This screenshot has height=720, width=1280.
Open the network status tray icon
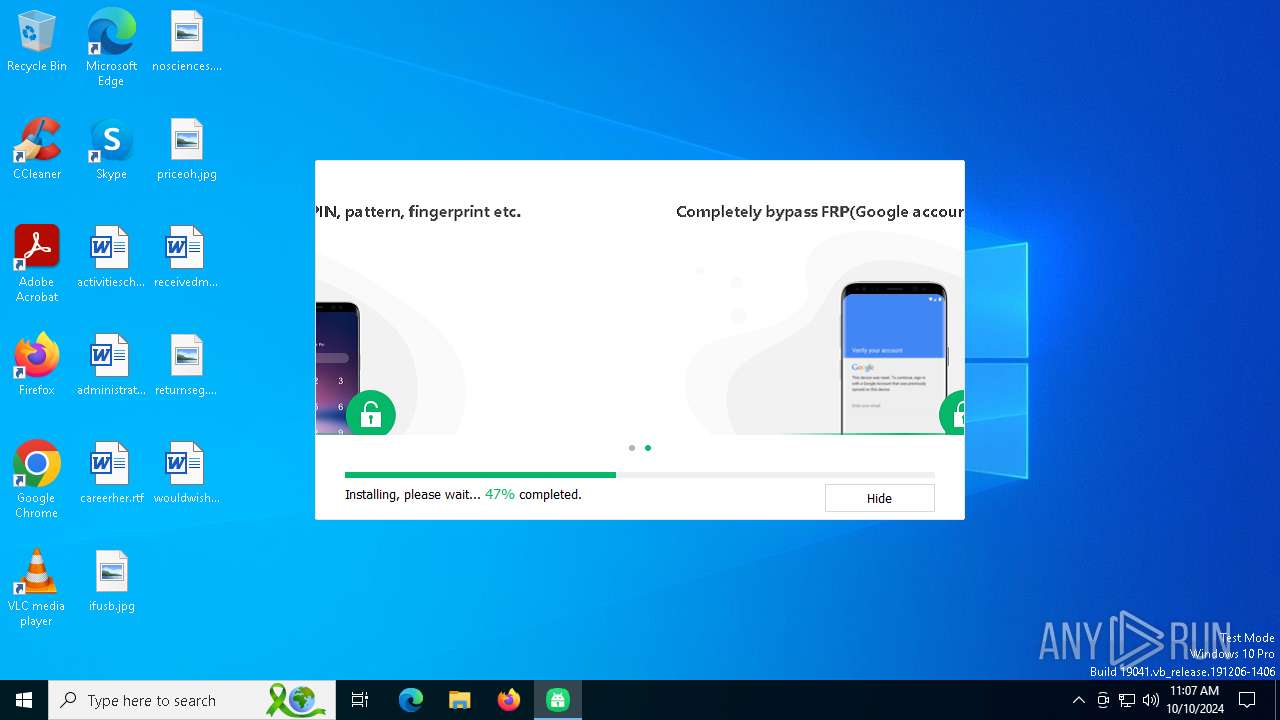[x=1127, y=700]
